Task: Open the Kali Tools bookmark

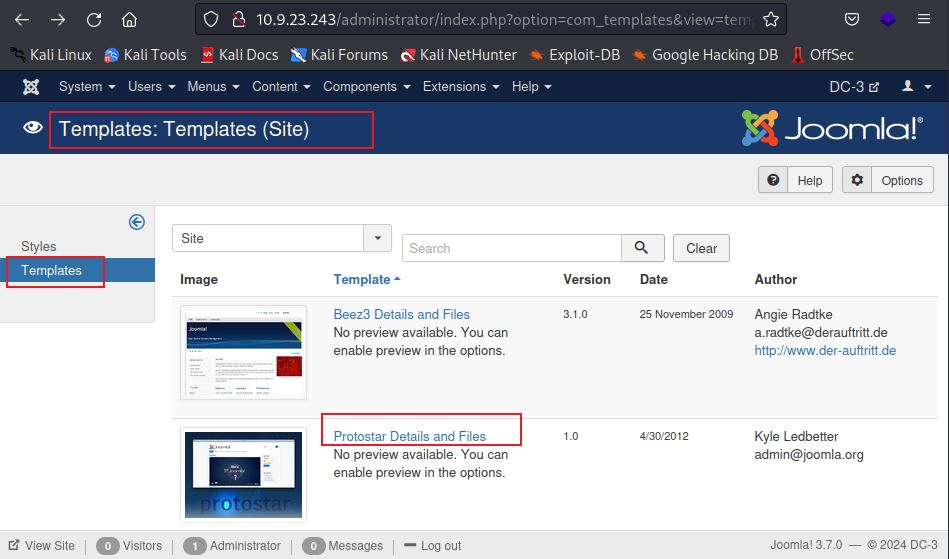Action: point(145,55)
